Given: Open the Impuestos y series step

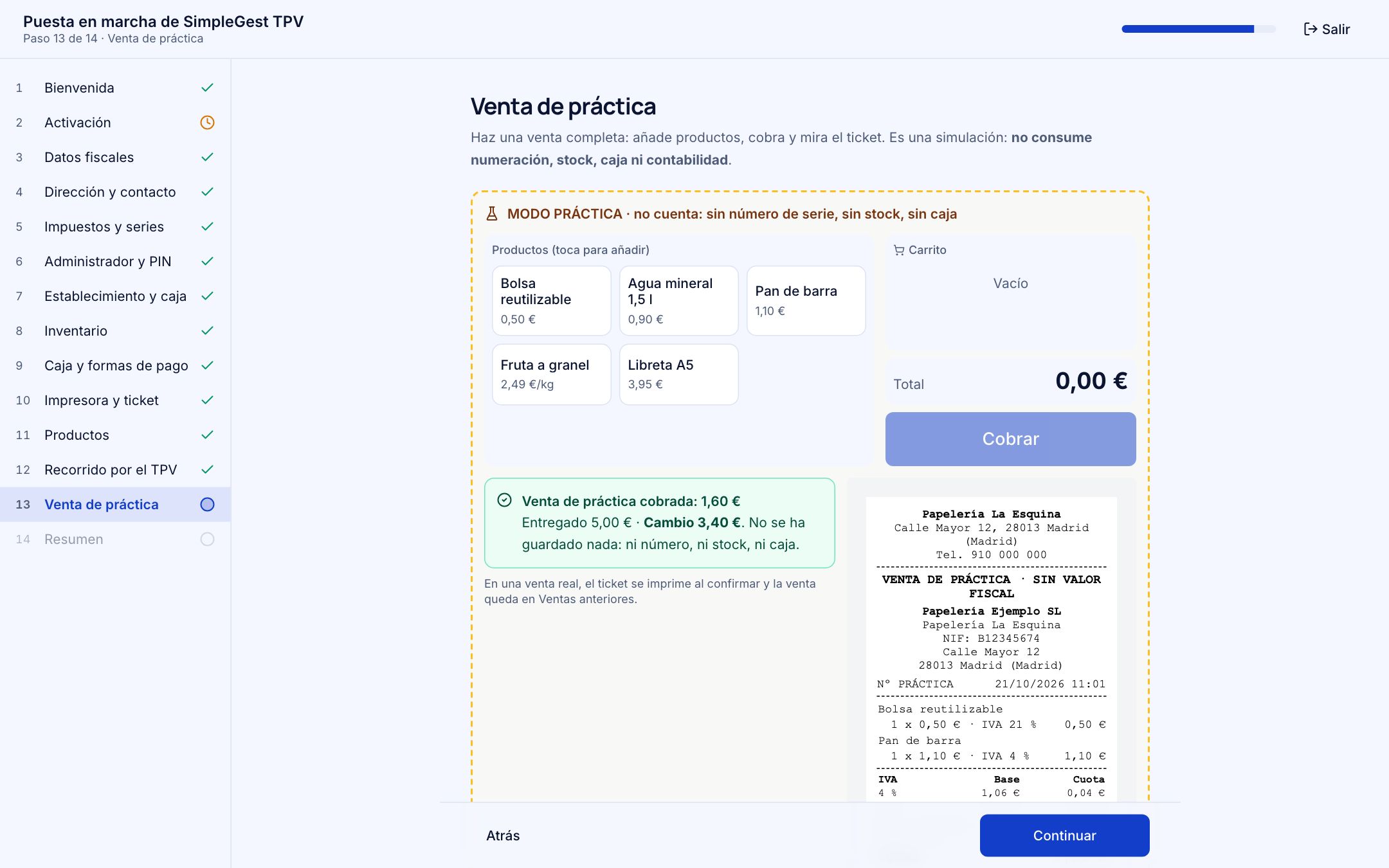Looking at the screenshot, I should (x=115, y=226).
